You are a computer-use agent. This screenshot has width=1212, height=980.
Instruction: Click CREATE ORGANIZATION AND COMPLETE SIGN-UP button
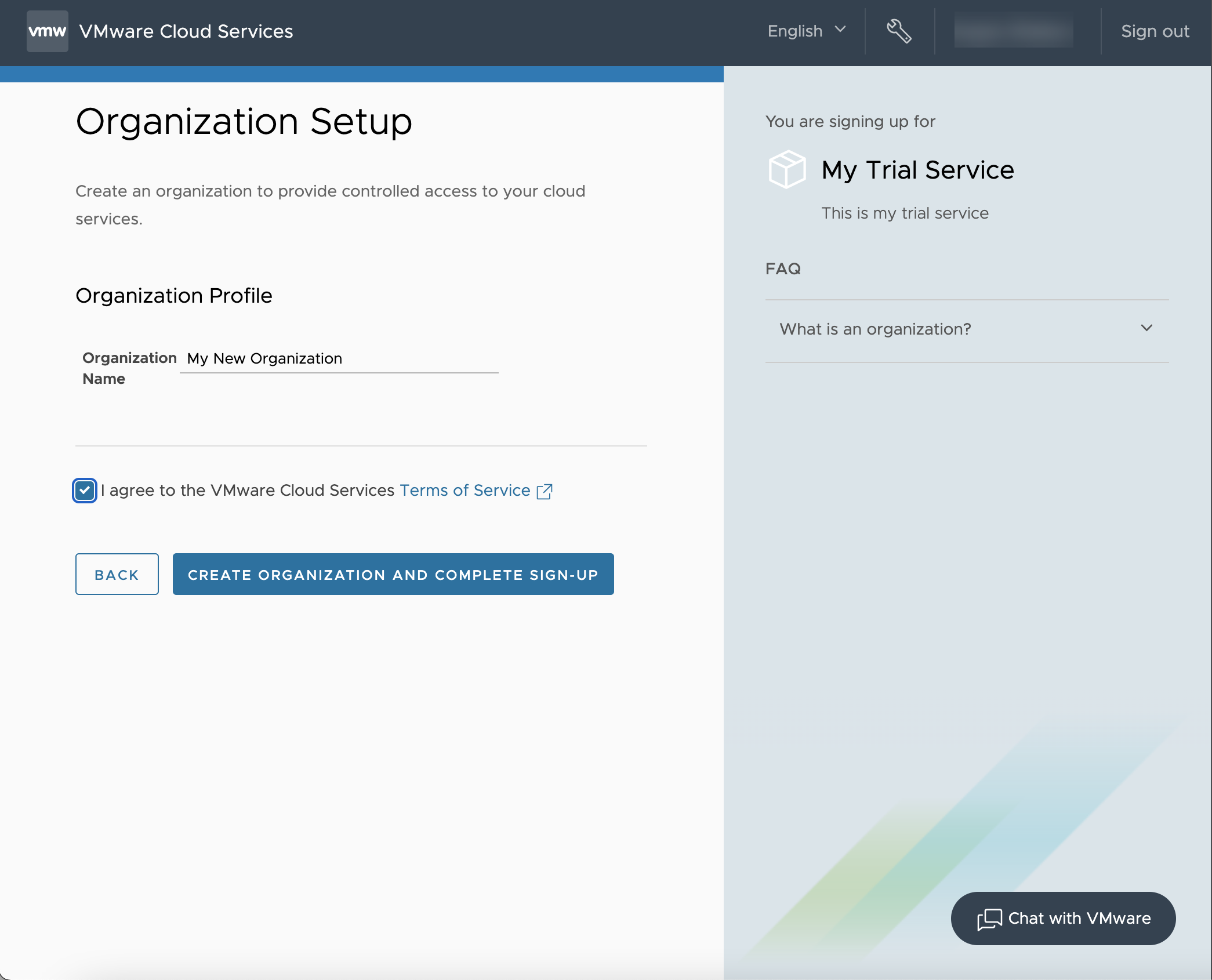point(393,574)
